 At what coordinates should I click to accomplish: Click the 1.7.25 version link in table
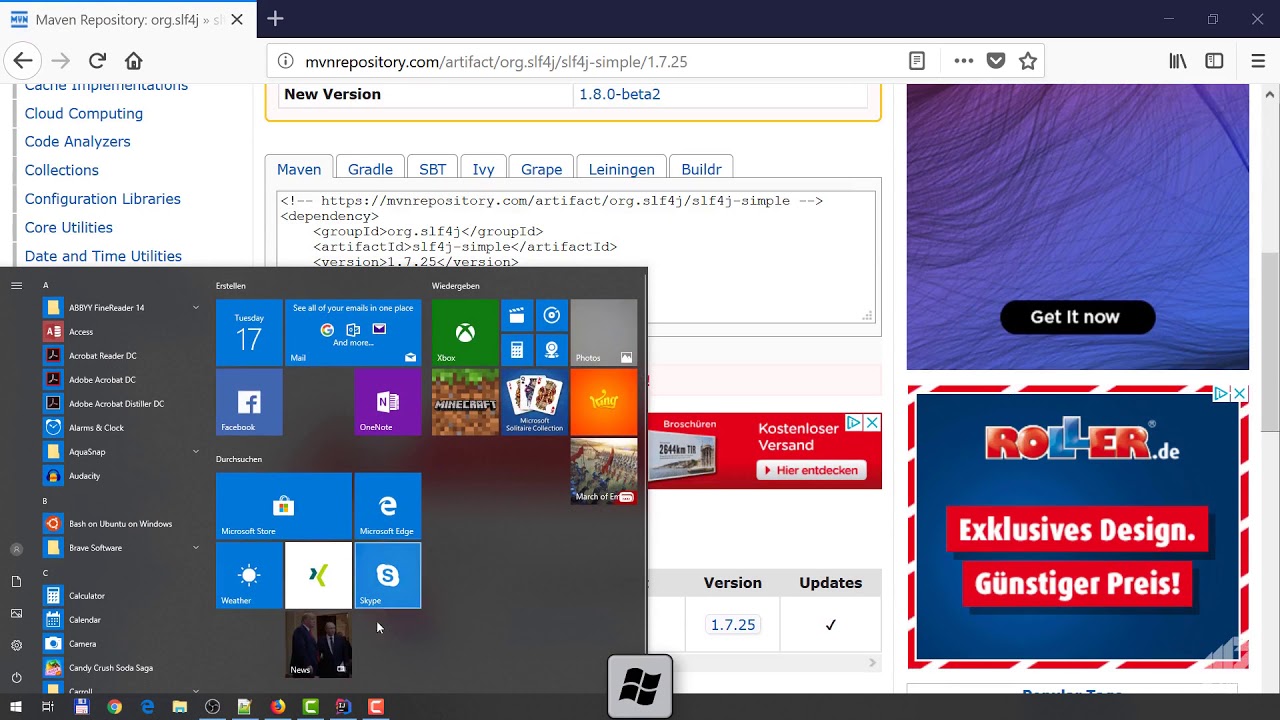point(733,625)
